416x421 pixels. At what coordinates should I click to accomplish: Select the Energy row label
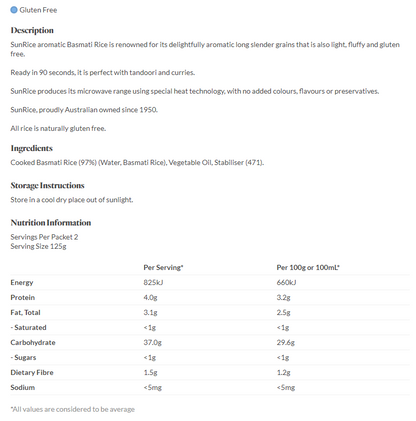[22, 283]
